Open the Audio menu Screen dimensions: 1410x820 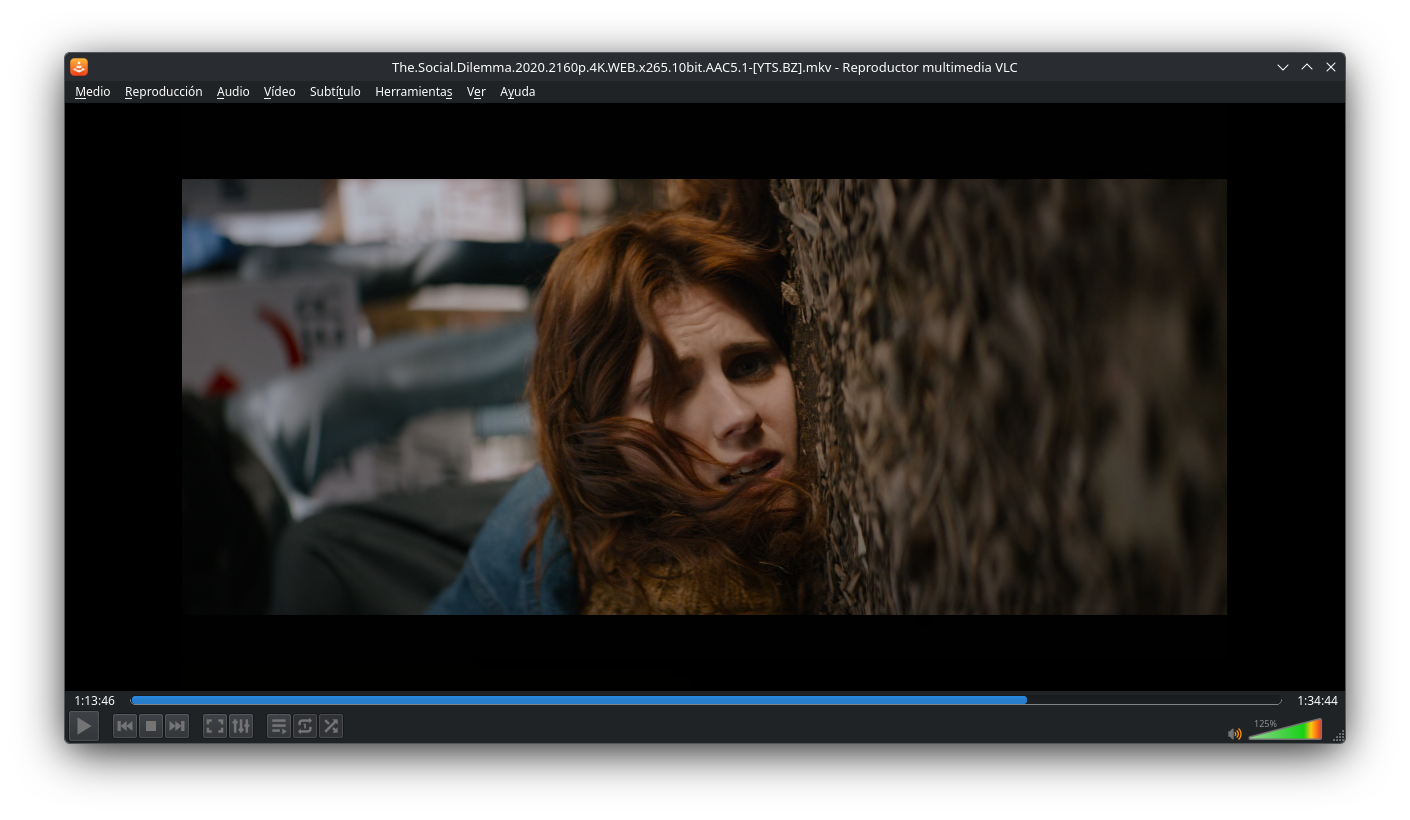[233, 92]
